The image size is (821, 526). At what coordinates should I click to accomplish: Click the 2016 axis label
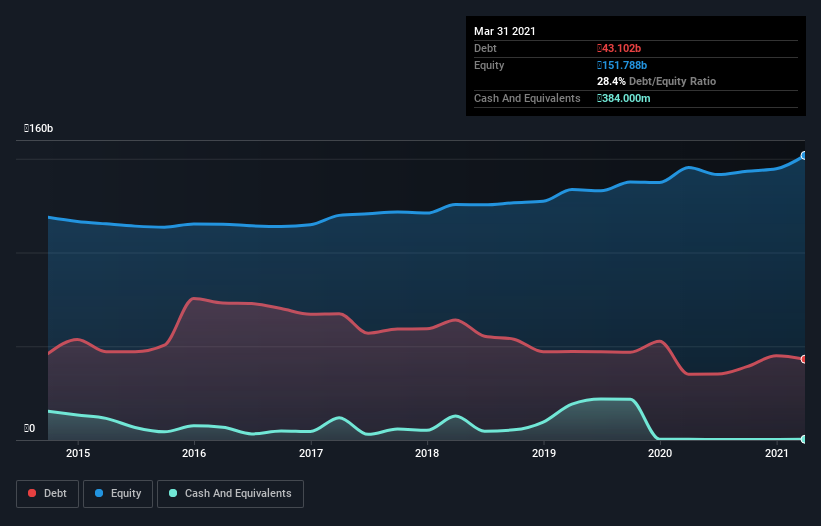(194, 453)
